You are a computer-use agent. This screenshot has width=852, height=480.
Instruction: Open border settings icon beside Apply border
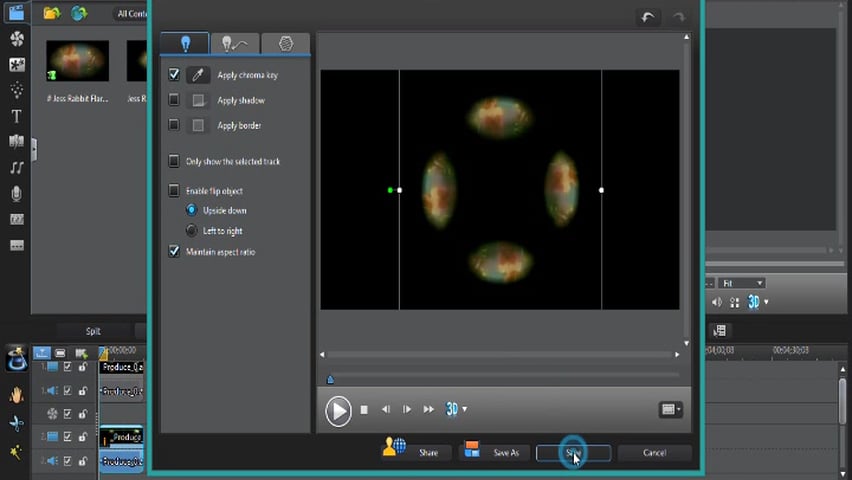tap(198, 126)
